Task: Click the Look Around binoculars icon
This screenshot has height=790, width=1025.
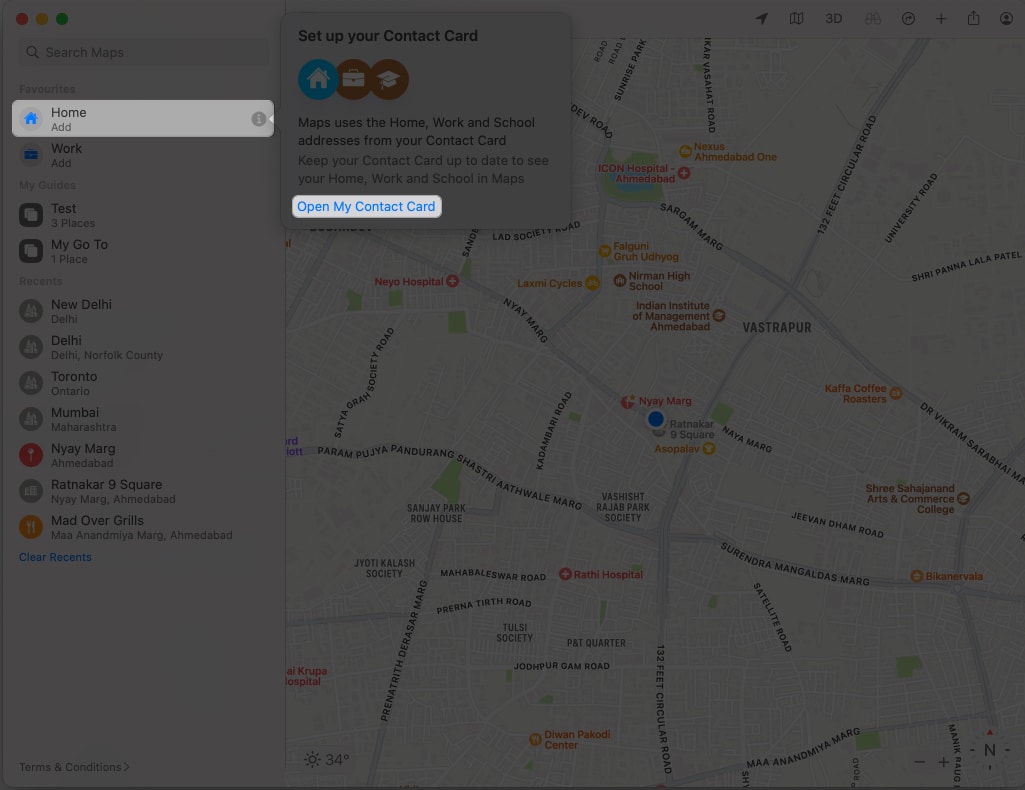Action: pos(872,19)
